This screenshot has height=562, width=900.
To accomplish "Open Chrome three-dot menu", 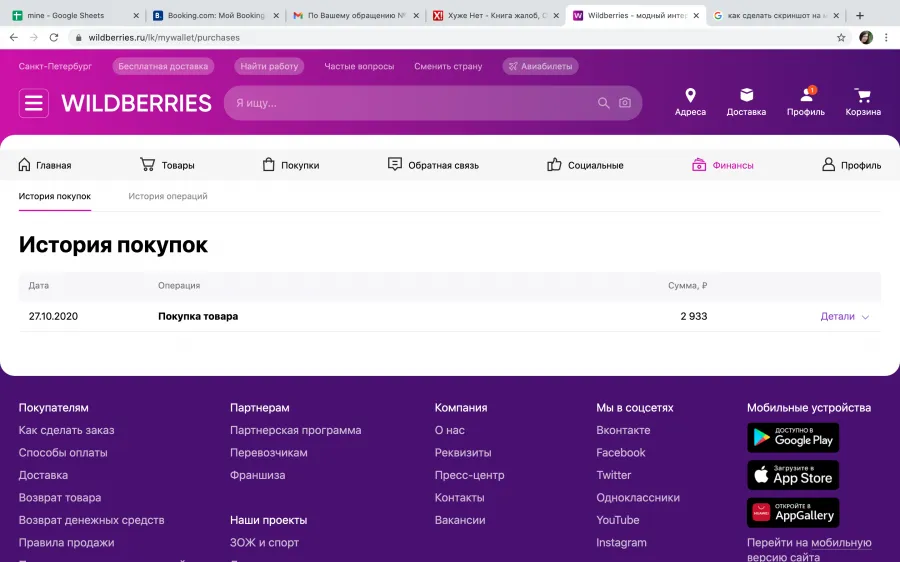I will pos(886,37).
